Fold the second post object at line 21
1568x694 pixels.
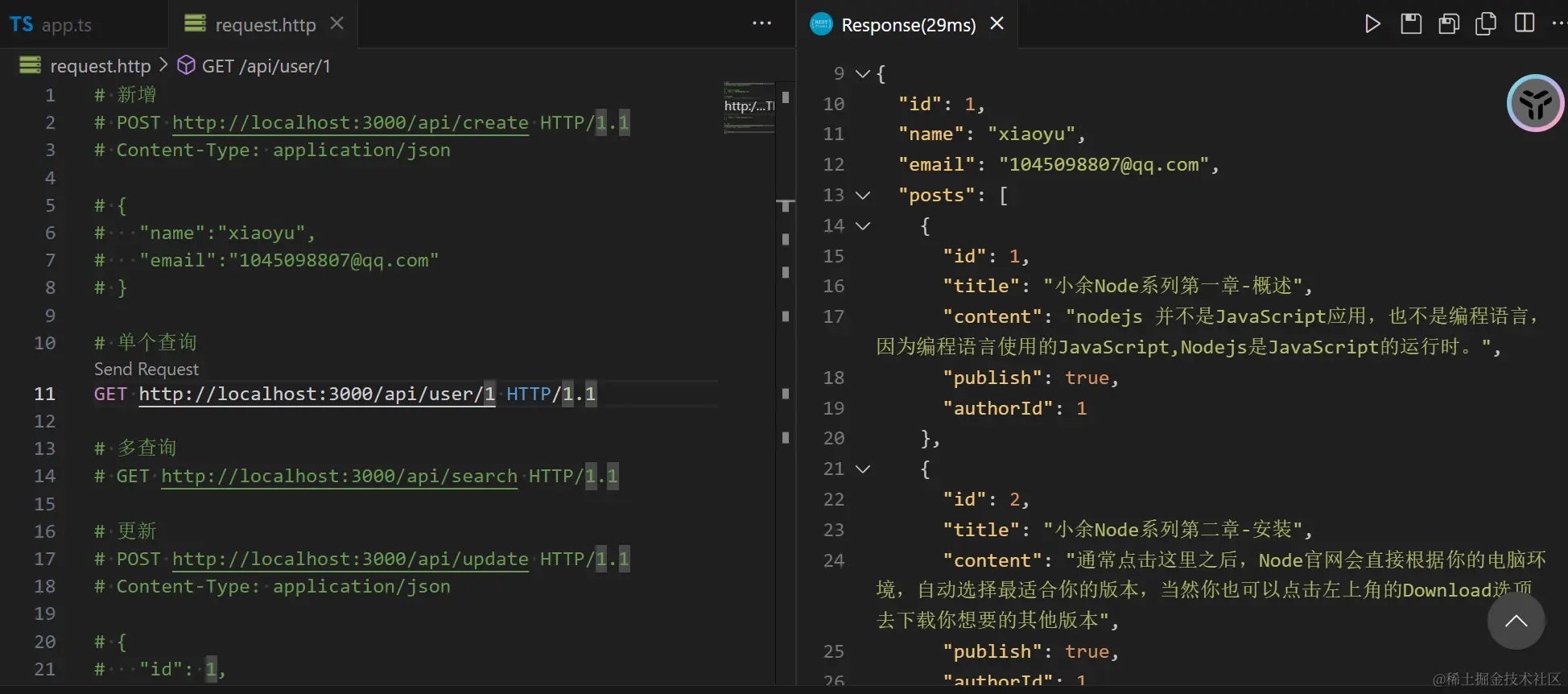pyautogui.click(x=863, y=469)
